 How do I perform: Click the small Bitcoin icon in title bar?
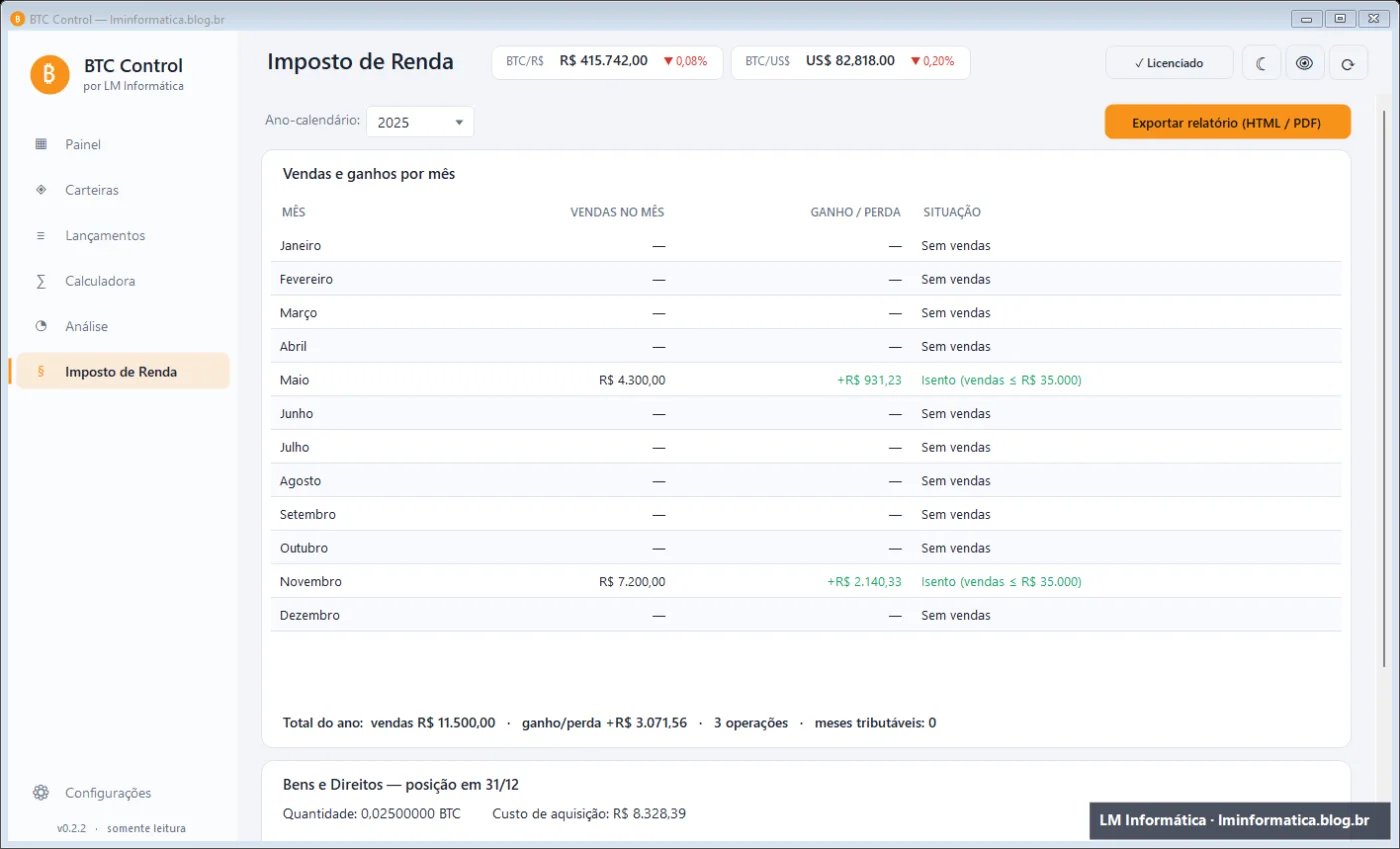click(16, 18)
